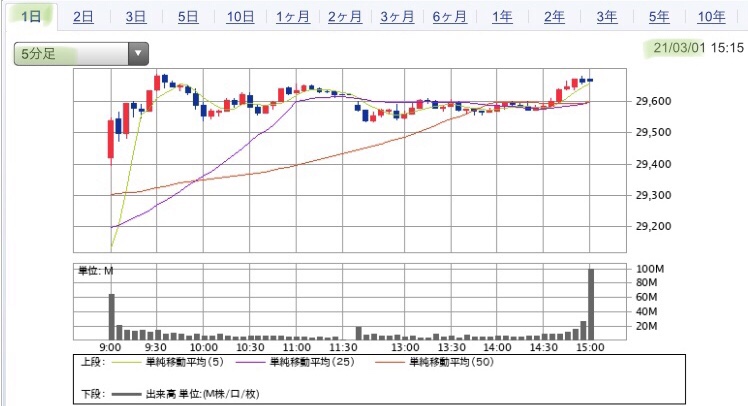
Task: Click the 29,500 price axis label
Action: 653,132
